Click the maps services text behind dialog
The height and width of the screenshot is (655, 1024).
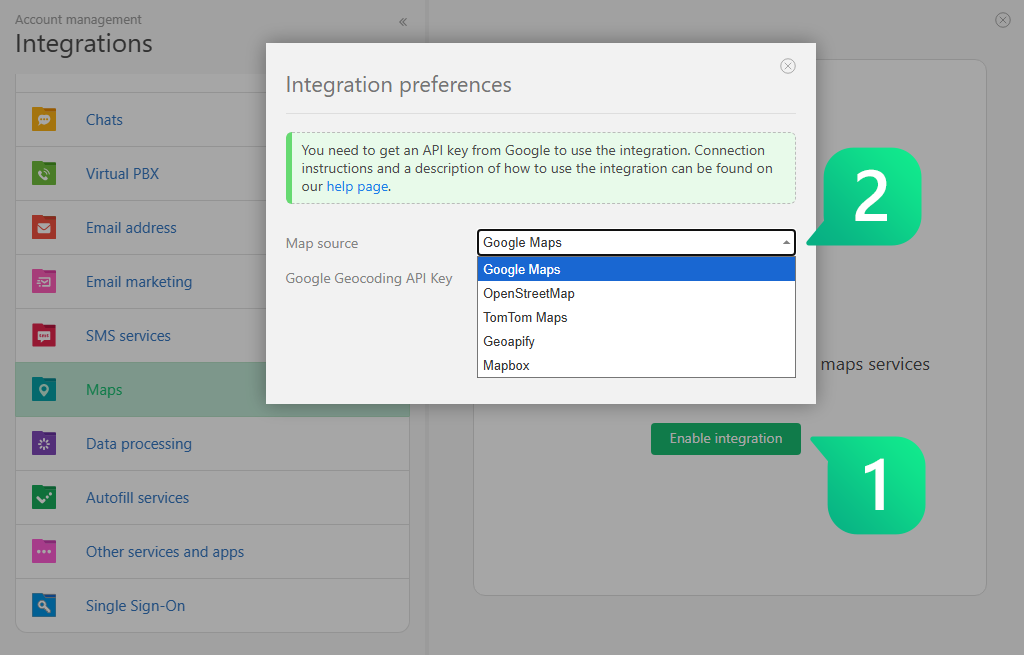pyautogui.click(x=875, y=364)
